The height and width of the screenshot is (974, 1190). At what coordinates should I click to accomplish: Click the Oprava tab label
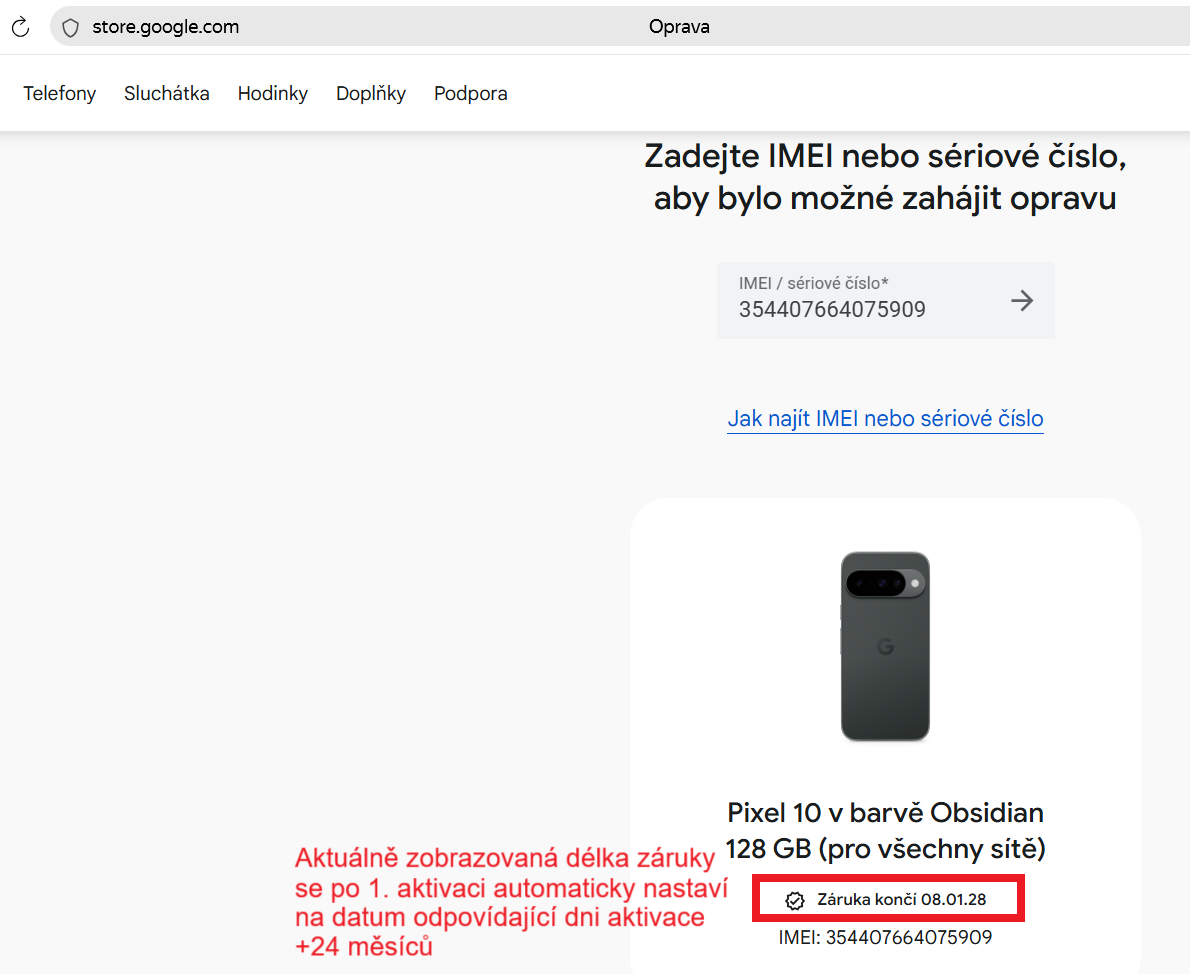pos(679,26)
